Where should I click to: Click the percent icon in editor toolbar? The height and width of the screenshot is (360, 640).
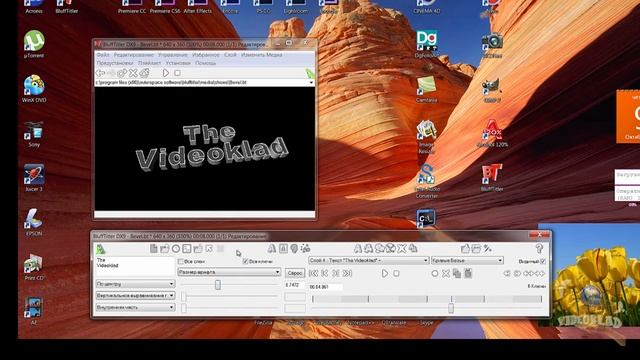487,249
